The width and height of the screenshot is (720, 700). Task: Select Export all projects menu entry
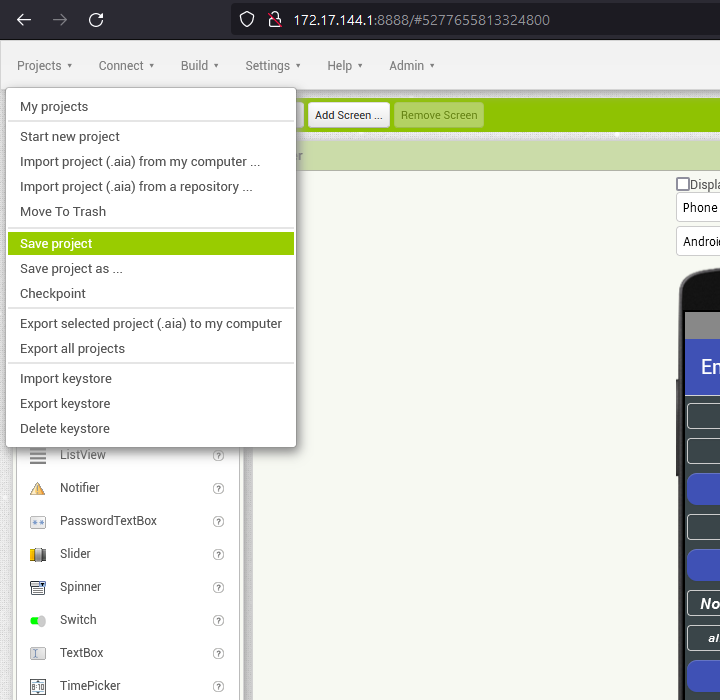[x=72, y=349]
